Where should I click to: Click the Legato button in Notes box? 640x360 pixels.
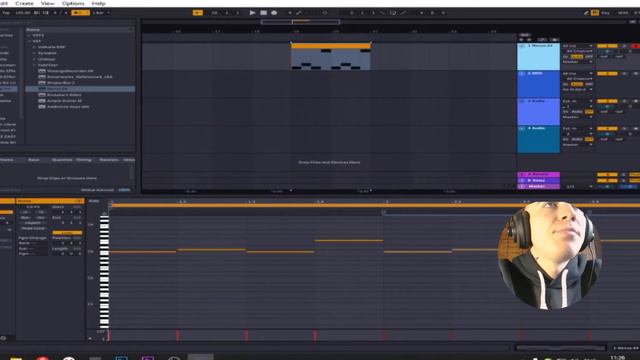point(33,223)
